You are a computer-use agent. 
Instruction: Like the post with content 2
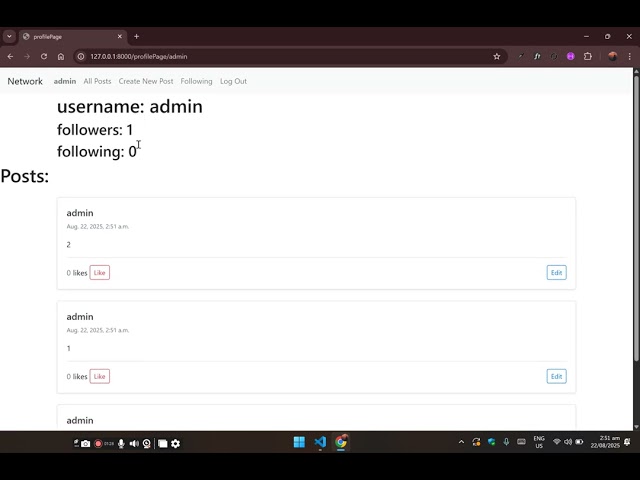pyautogui.click(x=100, y=273)
